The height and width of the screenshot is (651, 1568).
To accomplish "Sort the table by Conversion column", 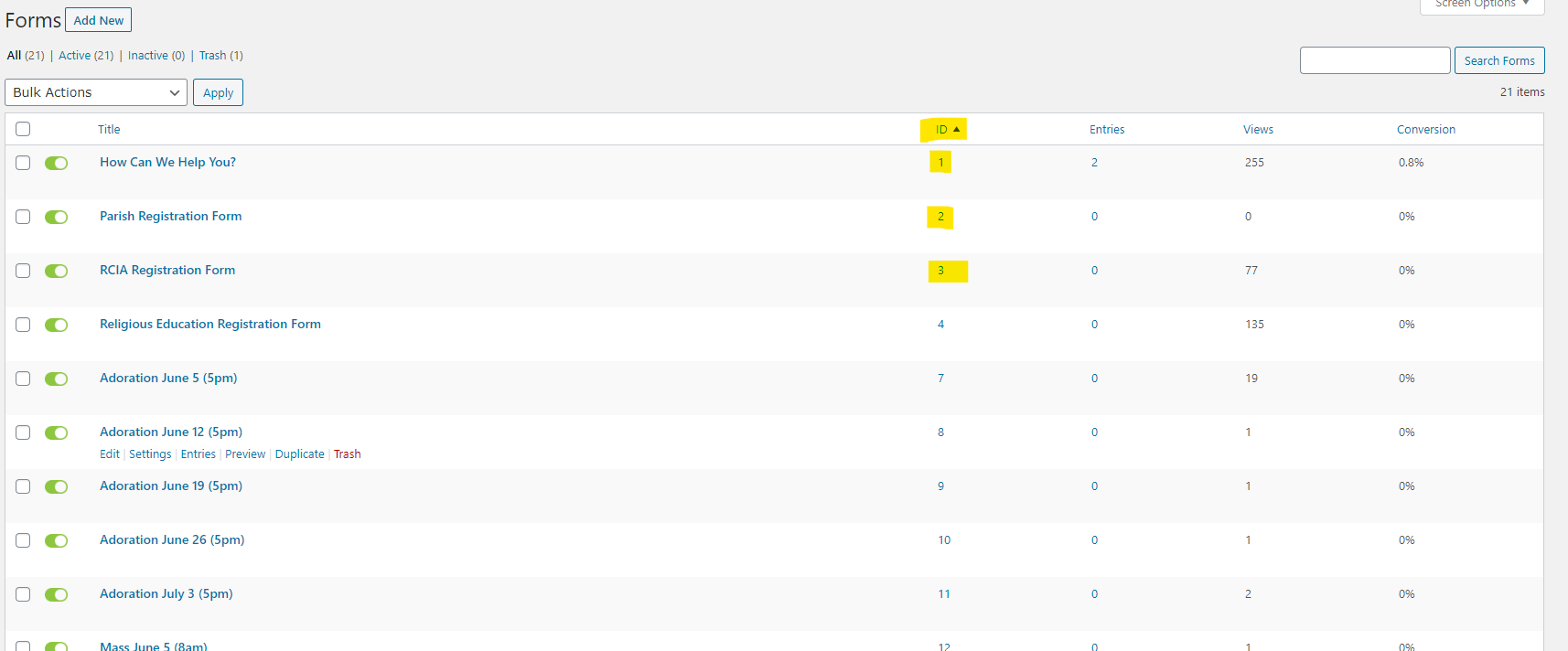I will [x=1425, y=130].
